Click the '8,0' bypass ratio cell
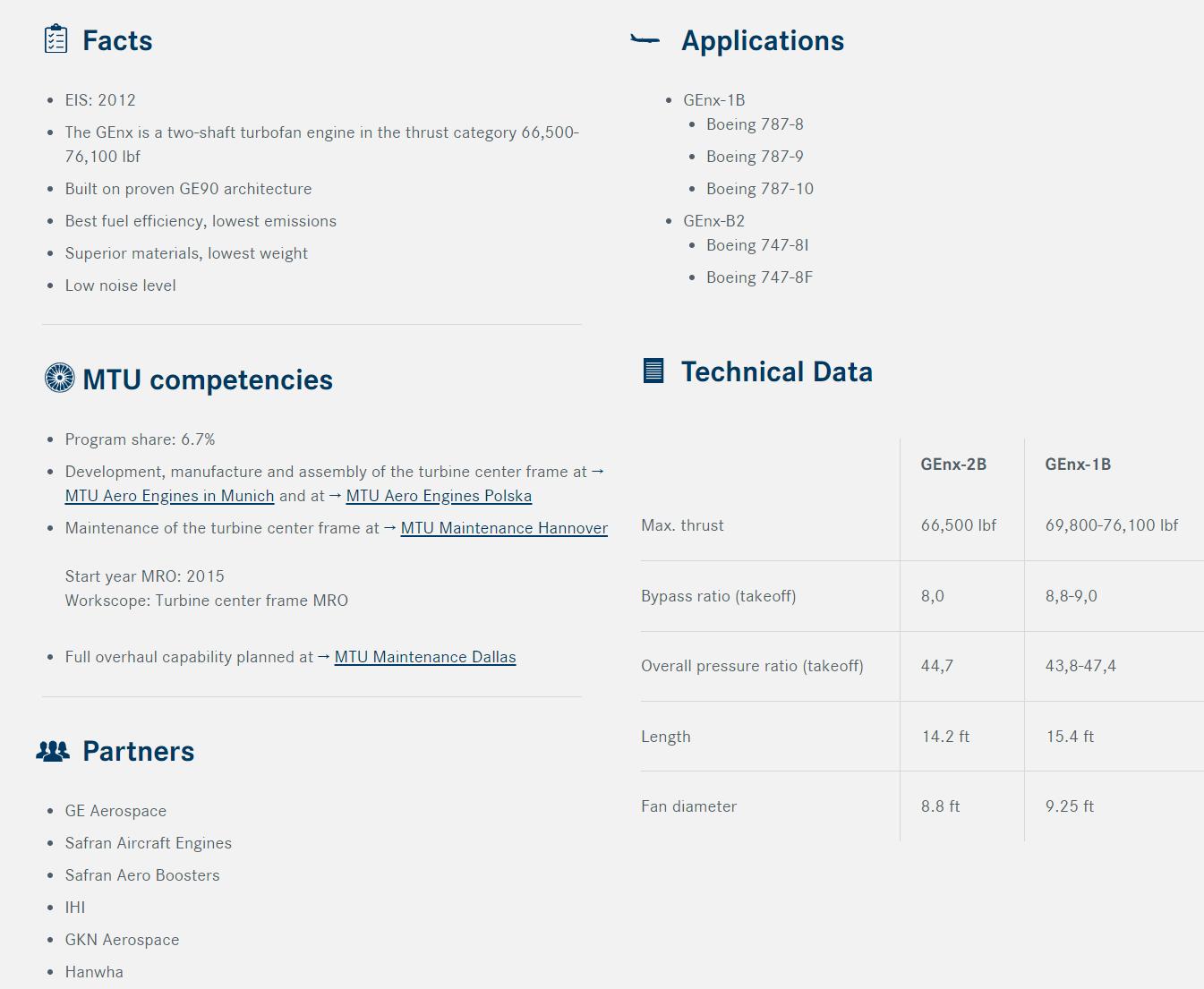Viewport: 1204px width, 989px height. point(933,596)
